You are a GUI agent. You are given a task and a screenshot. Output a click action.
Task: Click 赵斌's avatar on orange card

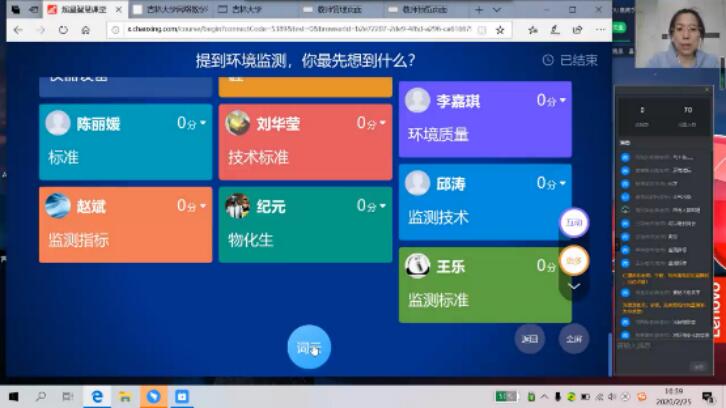coord(58,206)
